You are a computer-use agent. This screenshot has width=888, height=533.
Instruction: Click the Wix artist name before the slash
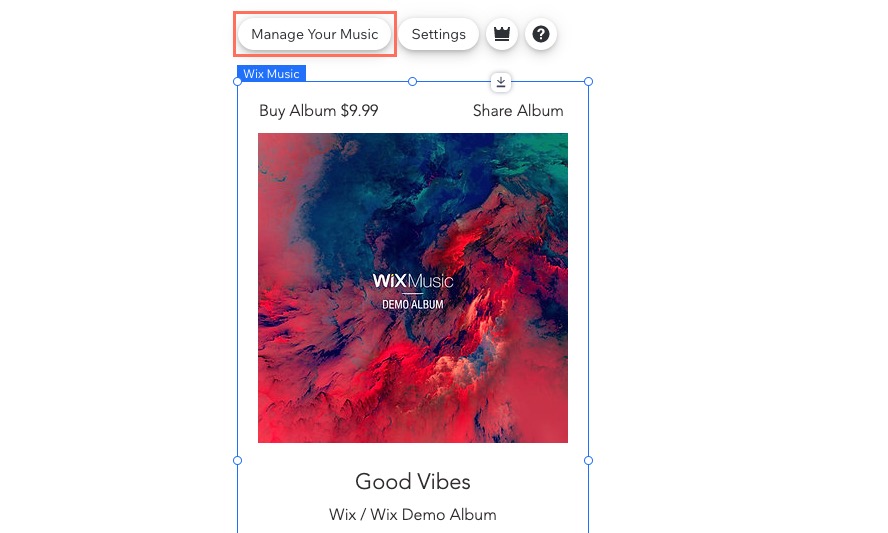[343, 515]
